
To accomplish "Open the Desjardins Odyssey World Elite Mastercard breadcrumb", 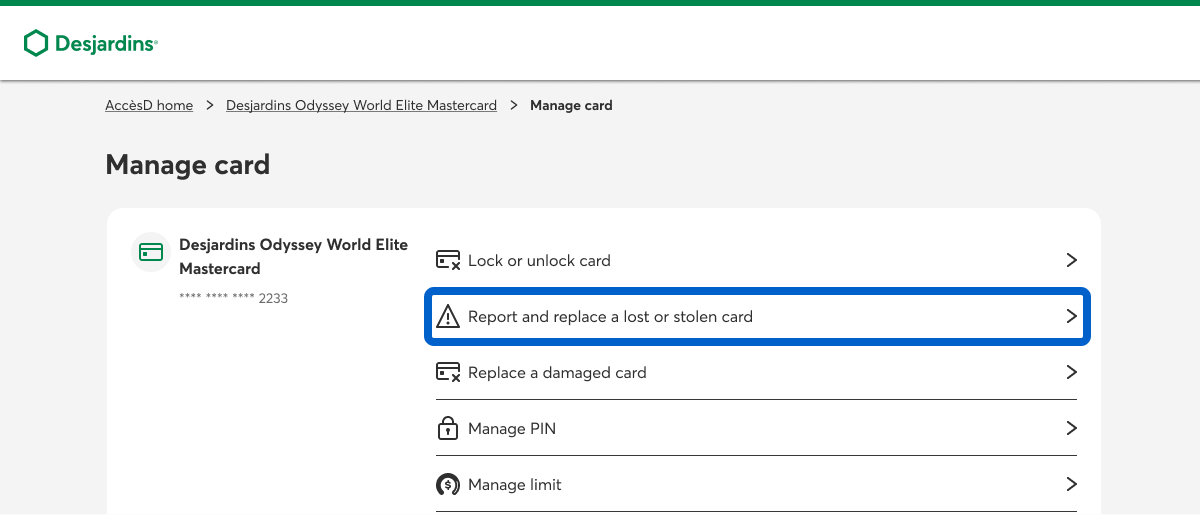I will pyautogui.click(x=361, y=105).
